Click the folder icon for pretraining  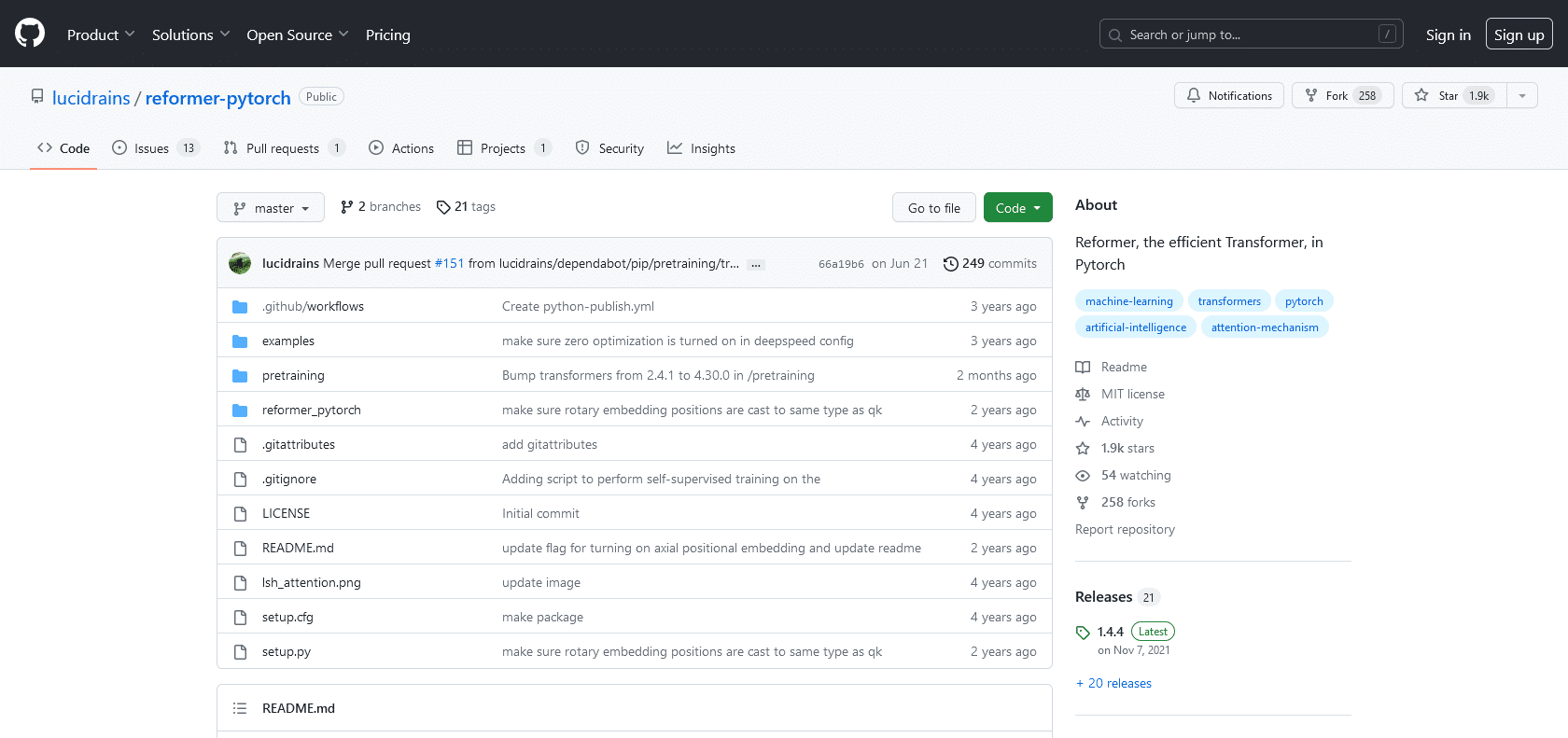240,375
